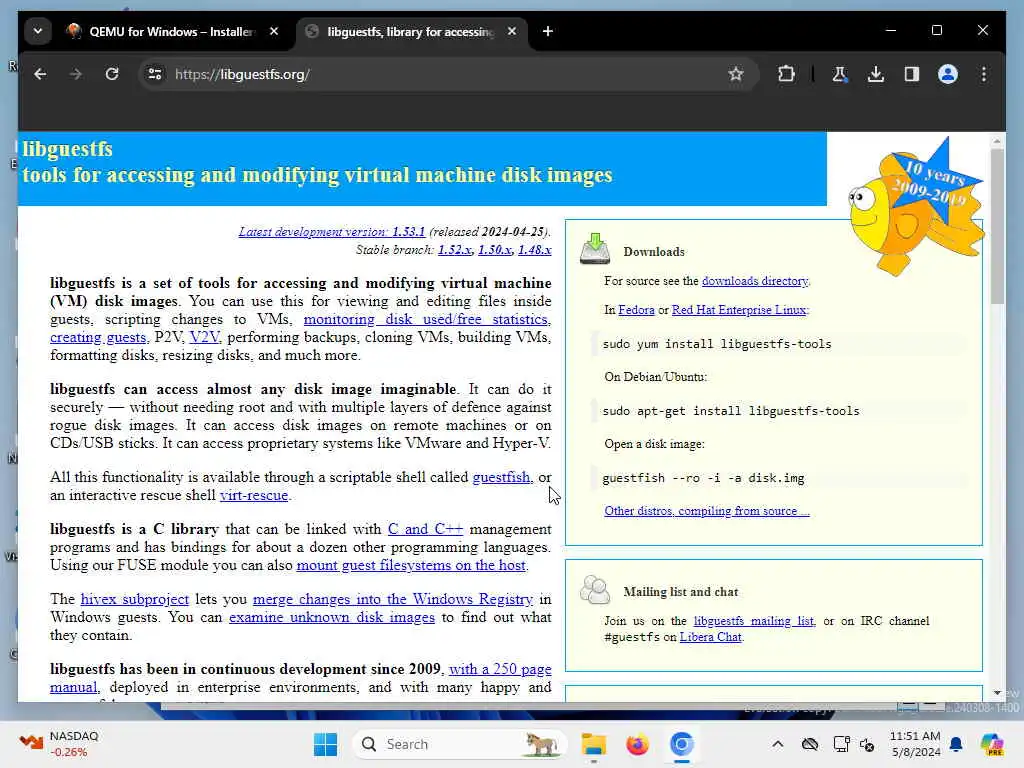Open latest development version 1.53.1 link

point(332,232)
